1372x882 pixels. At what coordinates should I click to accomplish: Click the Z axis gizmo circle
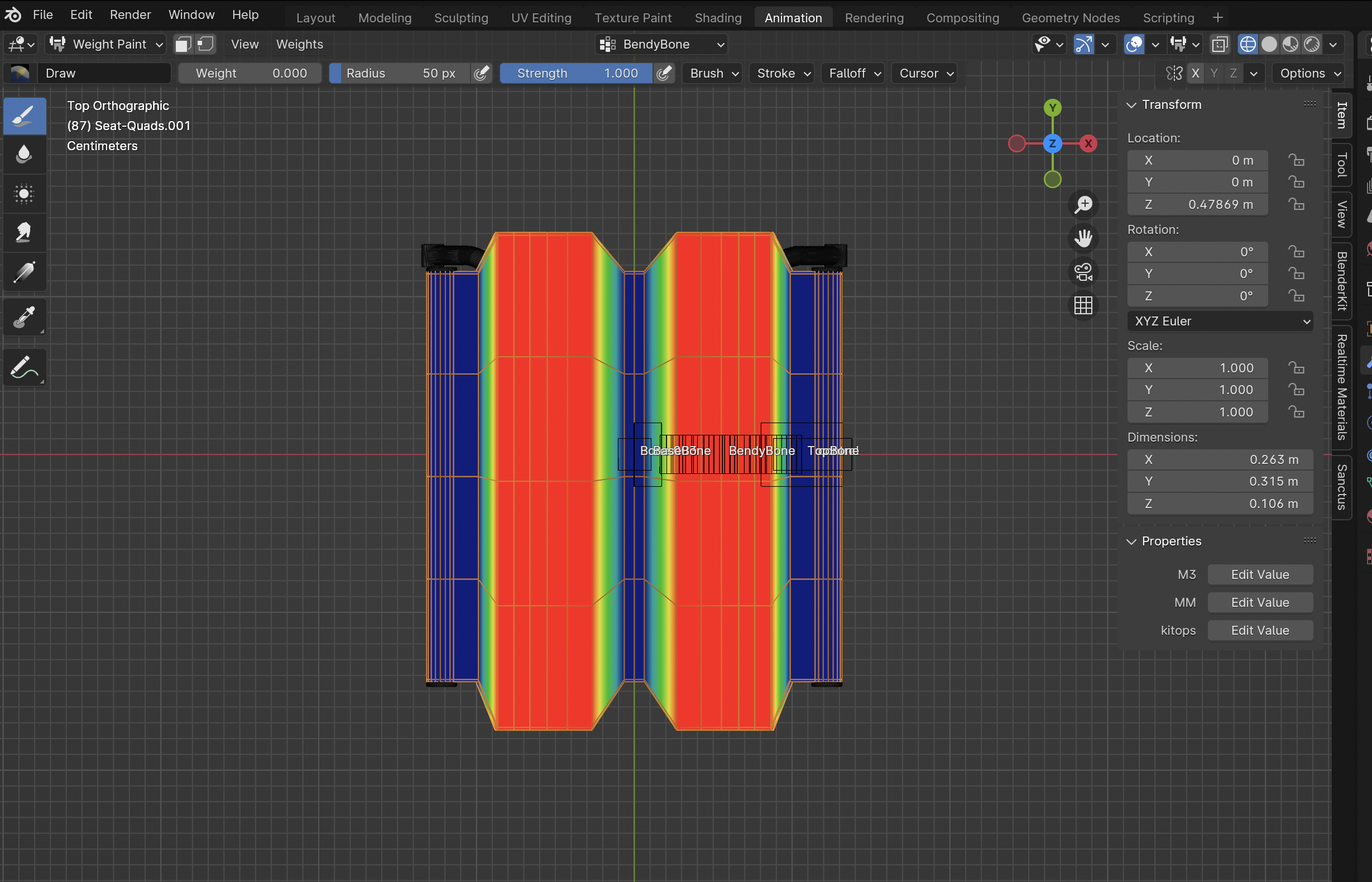tap(1053, 143)
